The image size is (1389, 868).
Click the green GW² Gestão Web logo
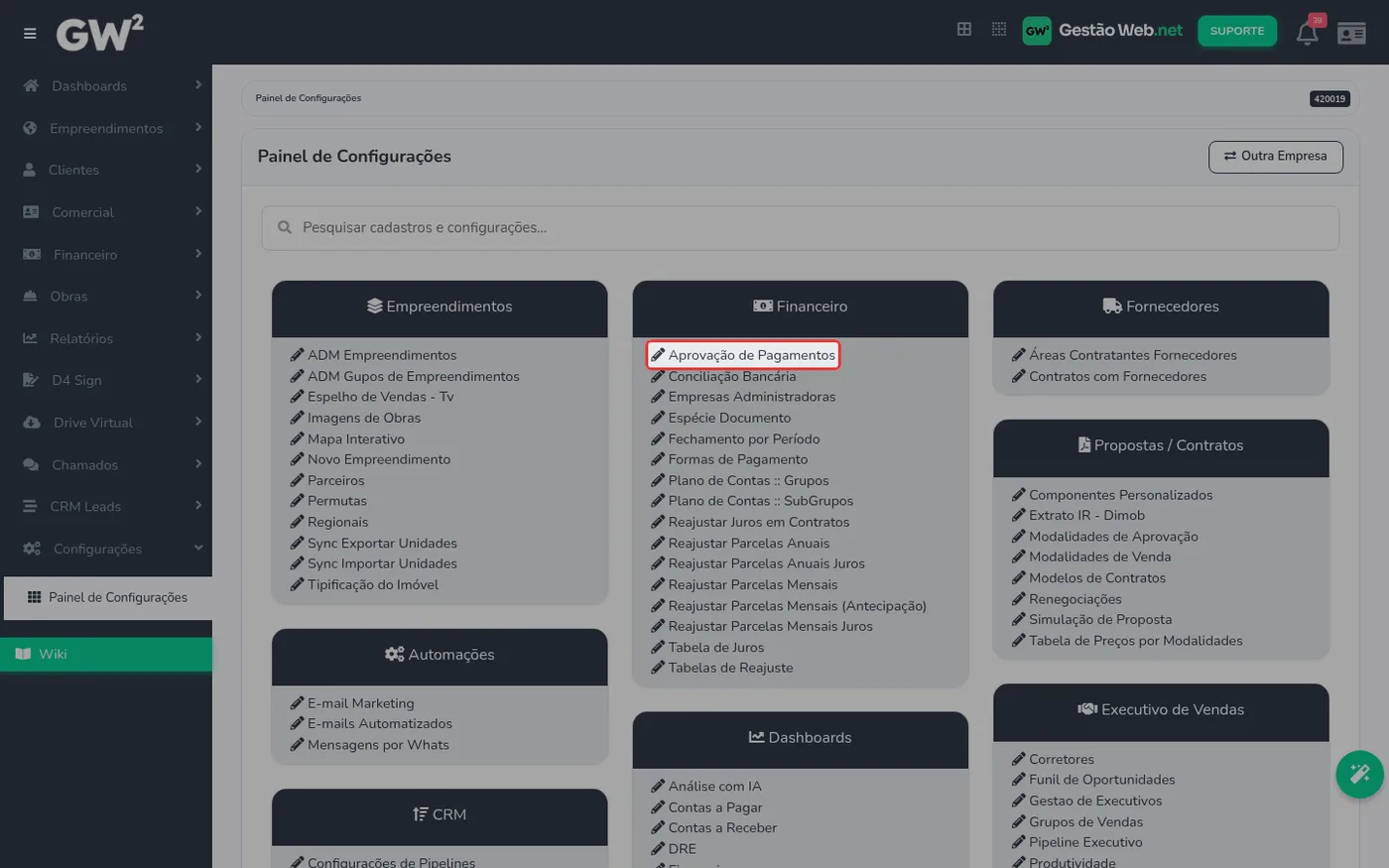(1102, 31)
